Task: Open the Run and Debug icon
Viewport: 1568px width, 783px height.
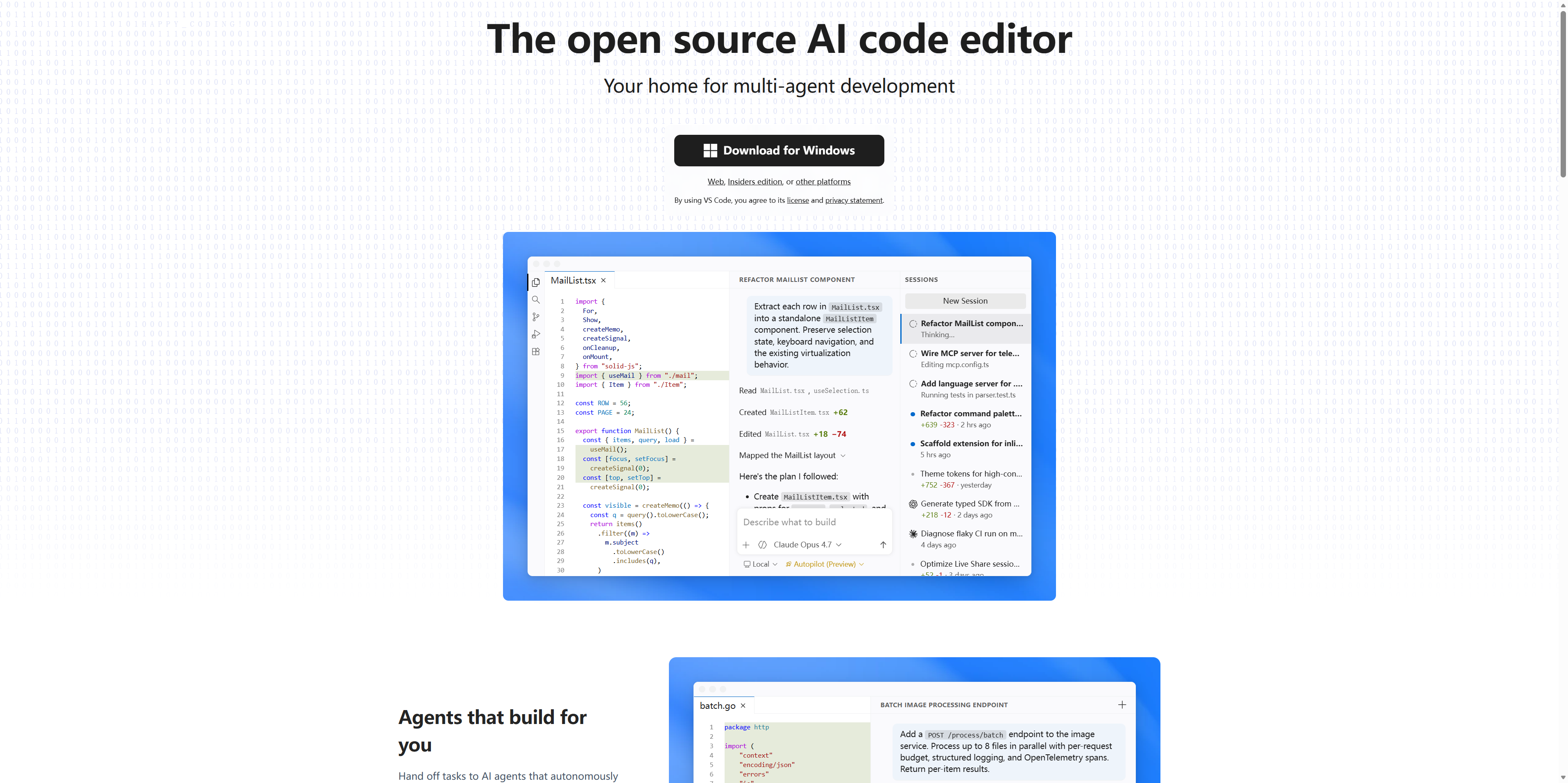Action: coord(536,334)
